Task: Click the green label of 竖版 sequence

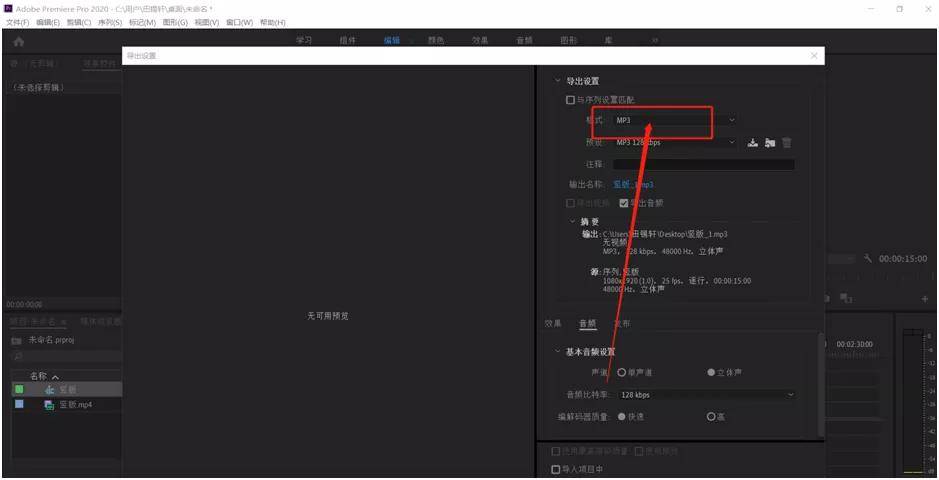Action: point(19,389)
